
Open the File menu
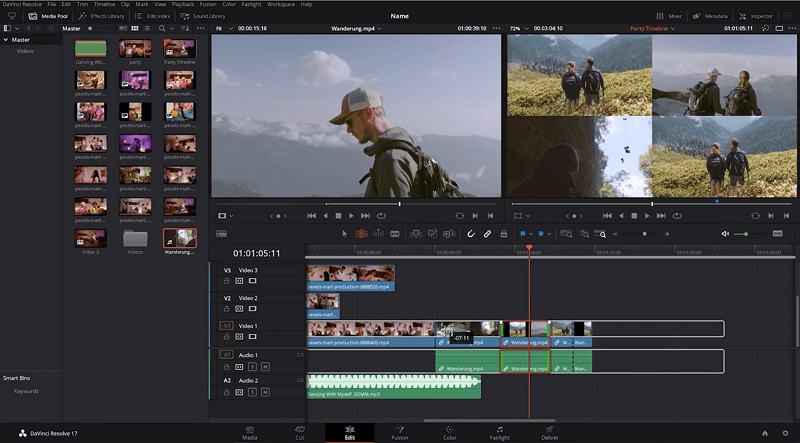[52, 4]
